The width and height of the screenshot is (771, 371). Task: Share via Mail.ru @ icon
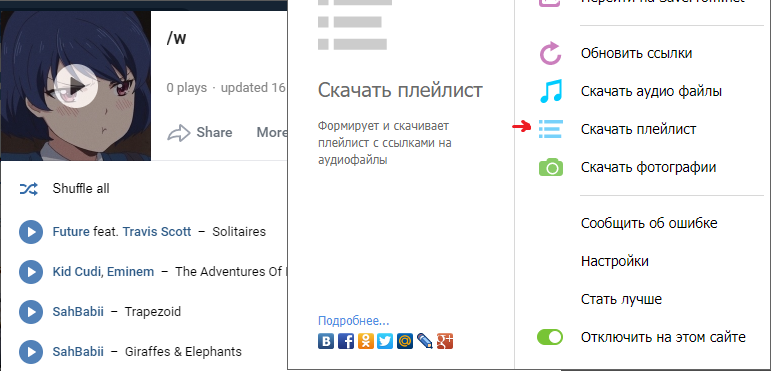[405, 341]
